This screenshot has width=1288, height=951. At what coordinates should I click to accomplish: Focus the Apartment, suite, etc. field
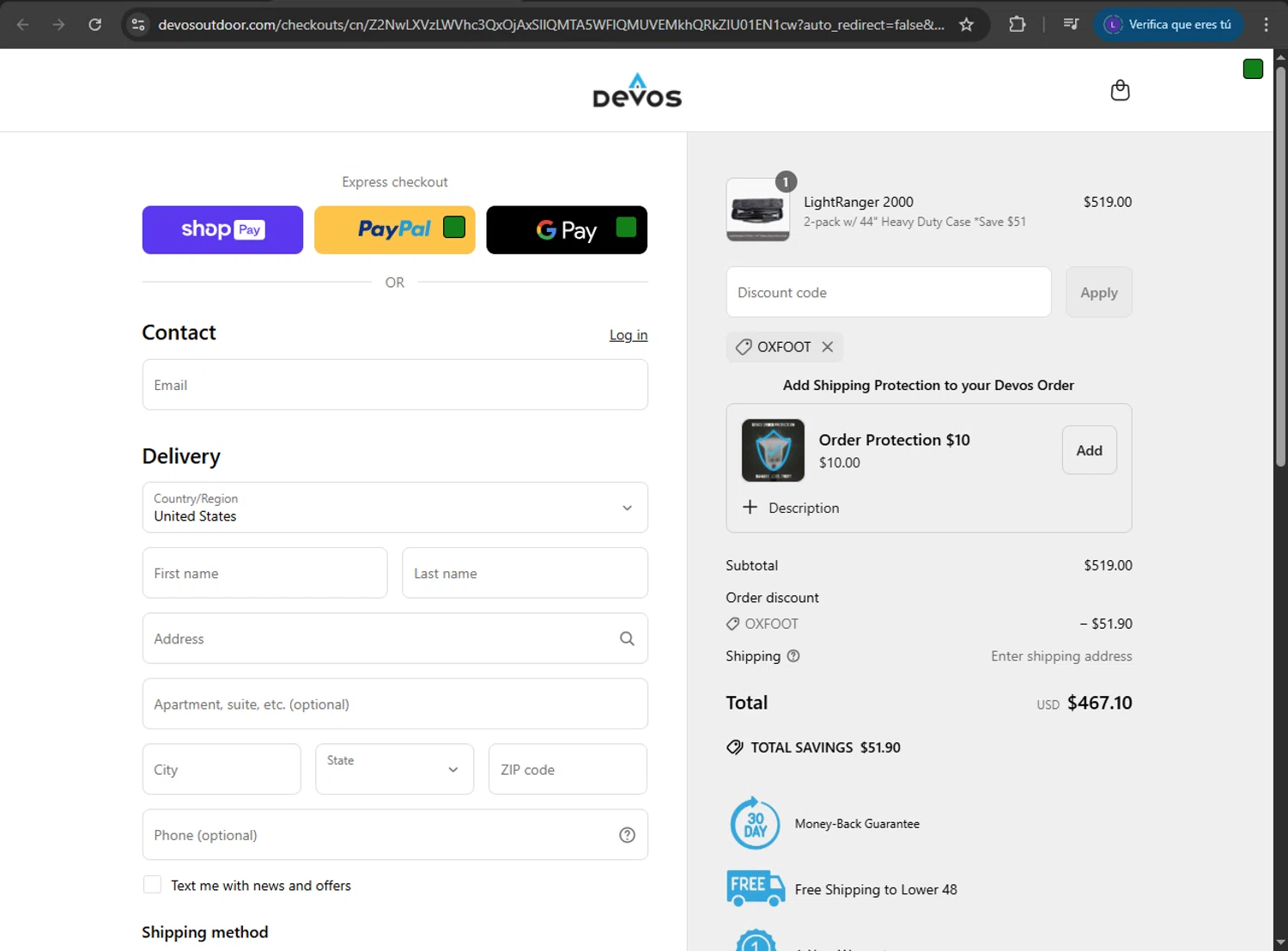pos(395,704)
